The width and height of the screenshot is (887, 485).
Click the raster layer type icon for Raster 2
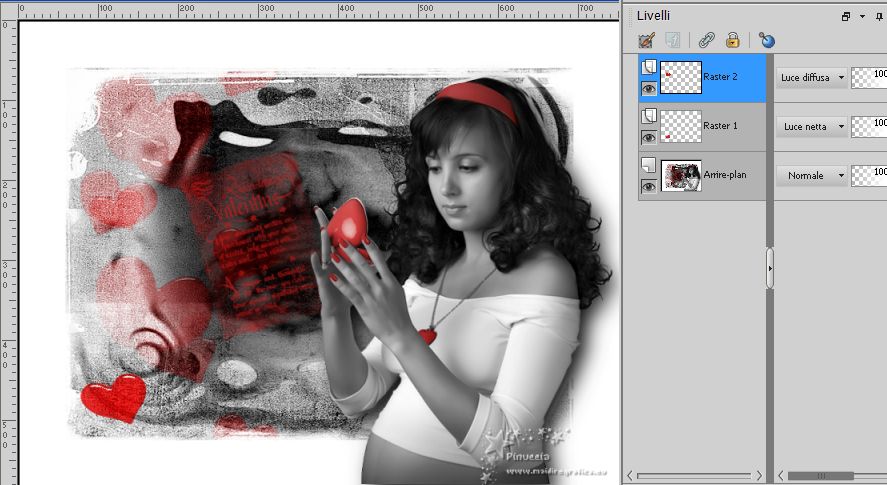[648, 67]
